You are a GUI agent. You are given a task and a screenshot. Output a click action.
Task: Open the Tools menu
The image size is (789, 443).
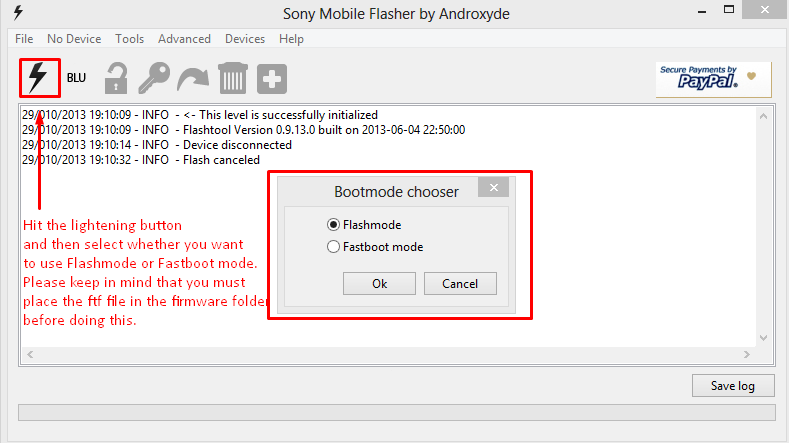tap(129, 39)
